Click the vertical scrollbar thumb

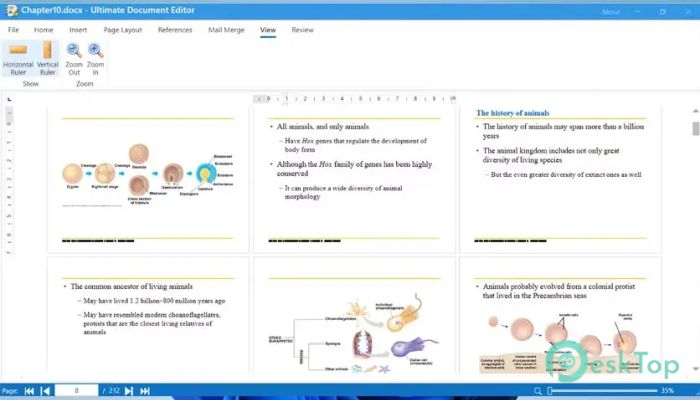(x=696, y=128)
